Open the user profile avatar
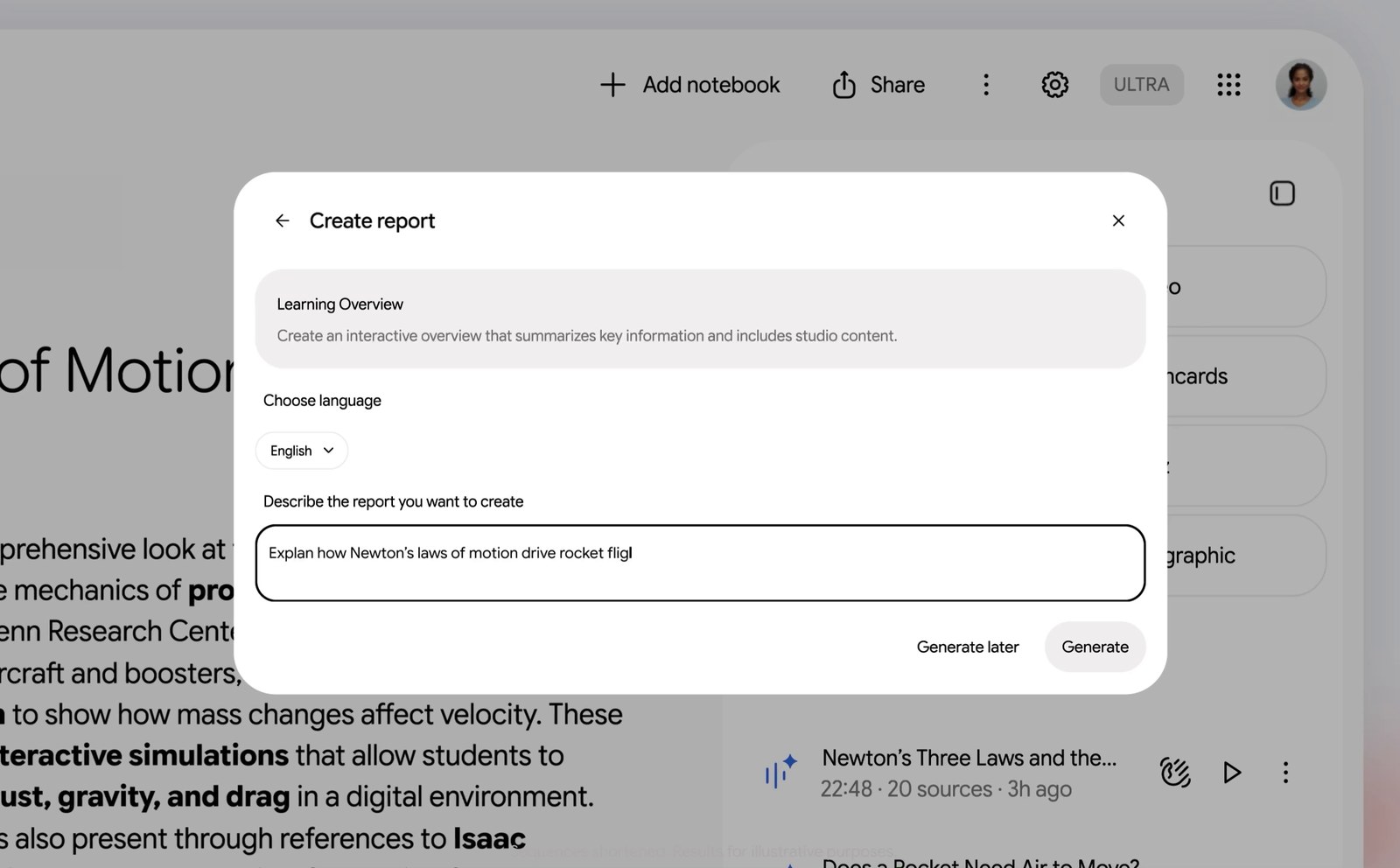The image size is (1400, 868). click(x=1300, y=85)
